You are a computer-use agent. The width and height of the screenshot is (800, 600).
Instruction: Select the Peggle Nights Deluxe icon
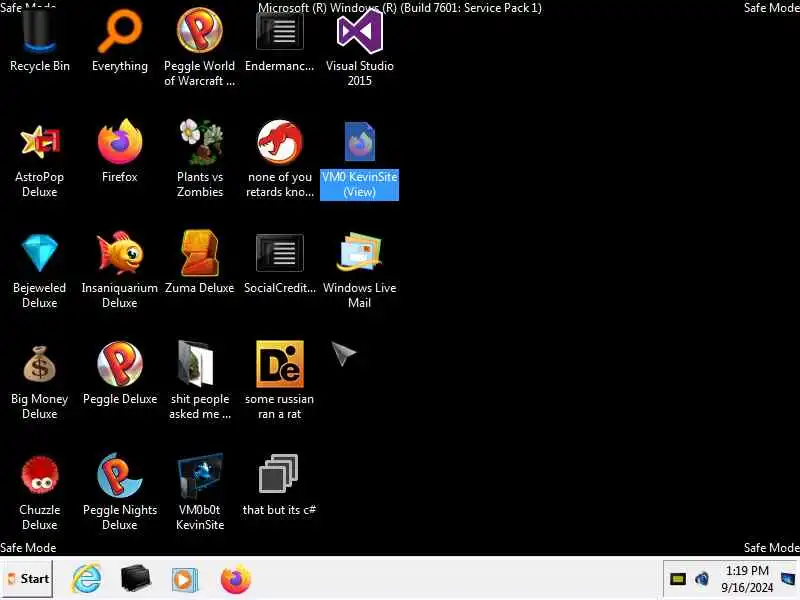(120, 476)
